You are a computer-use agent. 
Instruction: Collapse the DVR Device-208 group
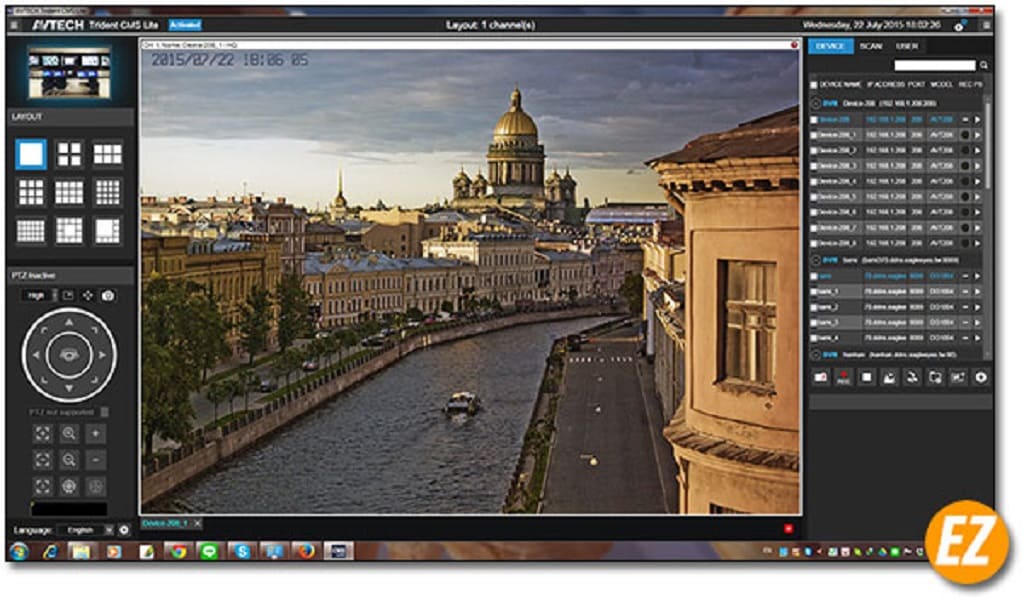click(x=816, y=103)
